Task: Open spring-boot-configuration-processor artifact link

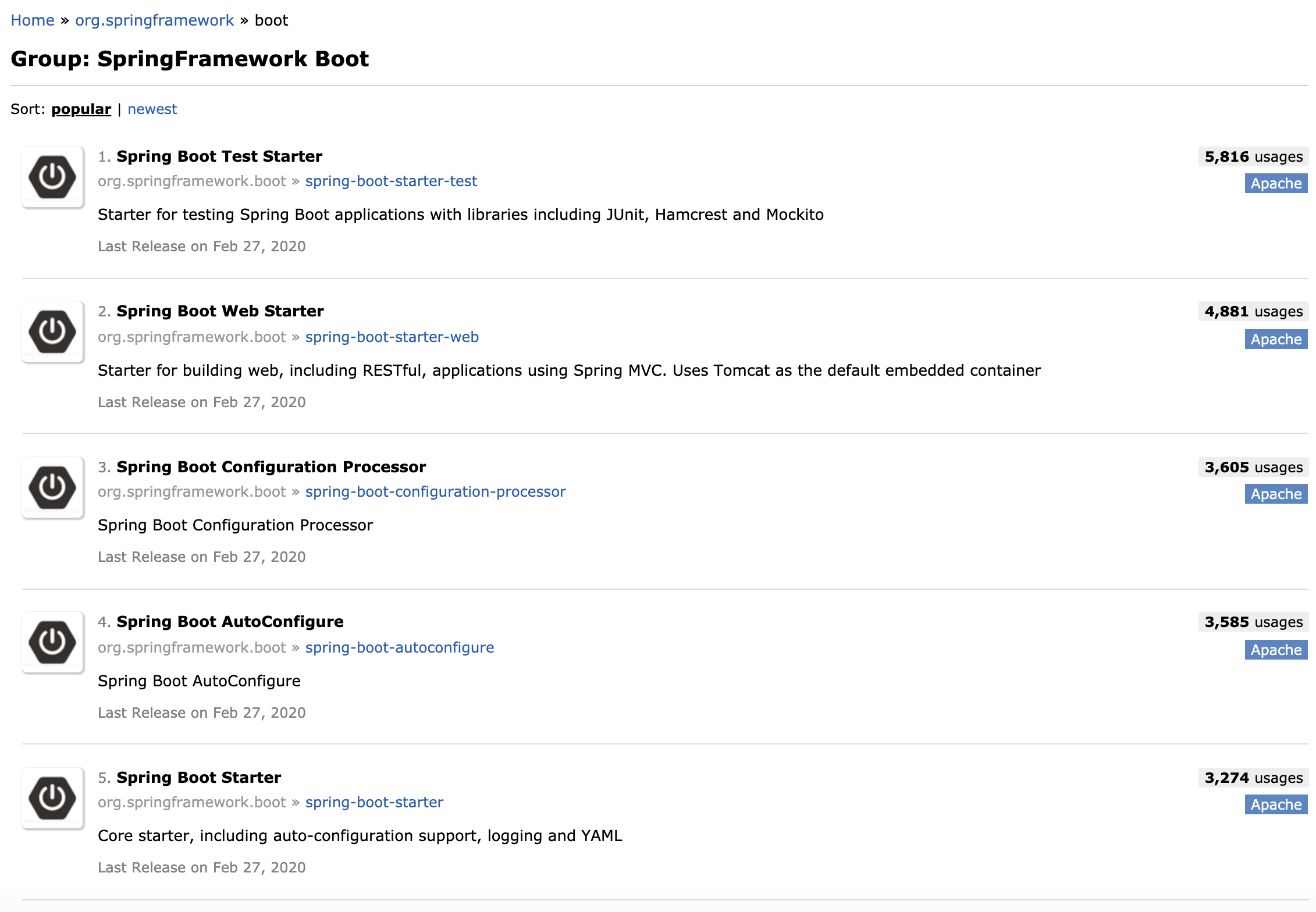Action: [435, 492]
